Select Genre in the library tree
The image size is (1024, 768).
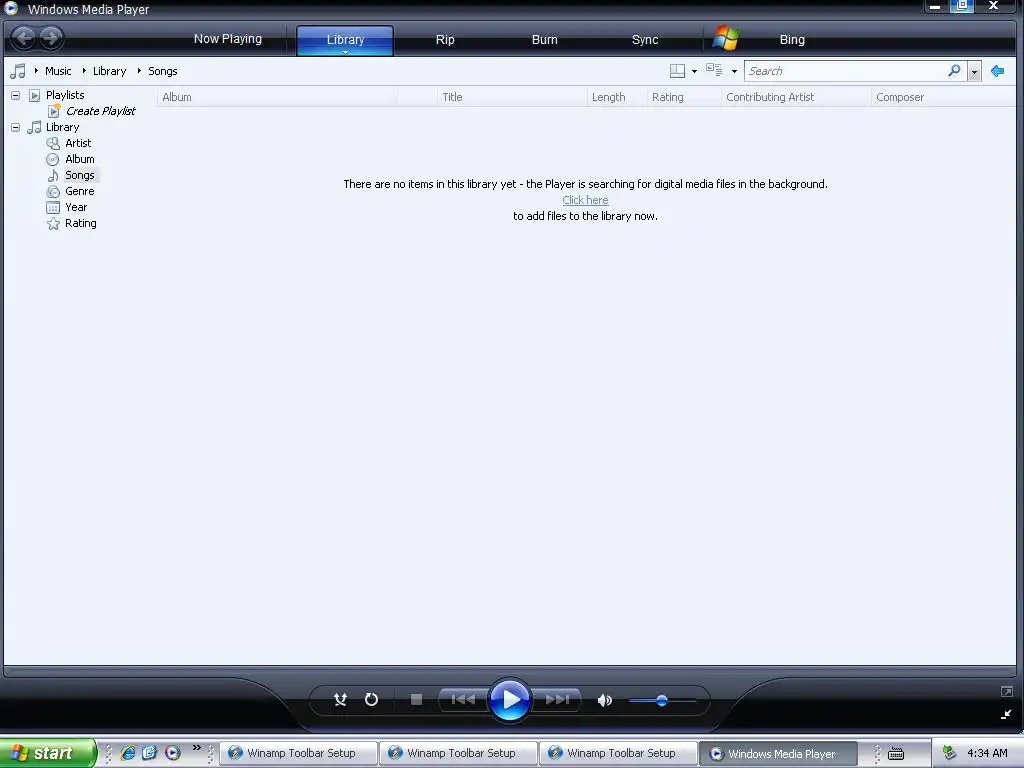[x=80, y=191]
